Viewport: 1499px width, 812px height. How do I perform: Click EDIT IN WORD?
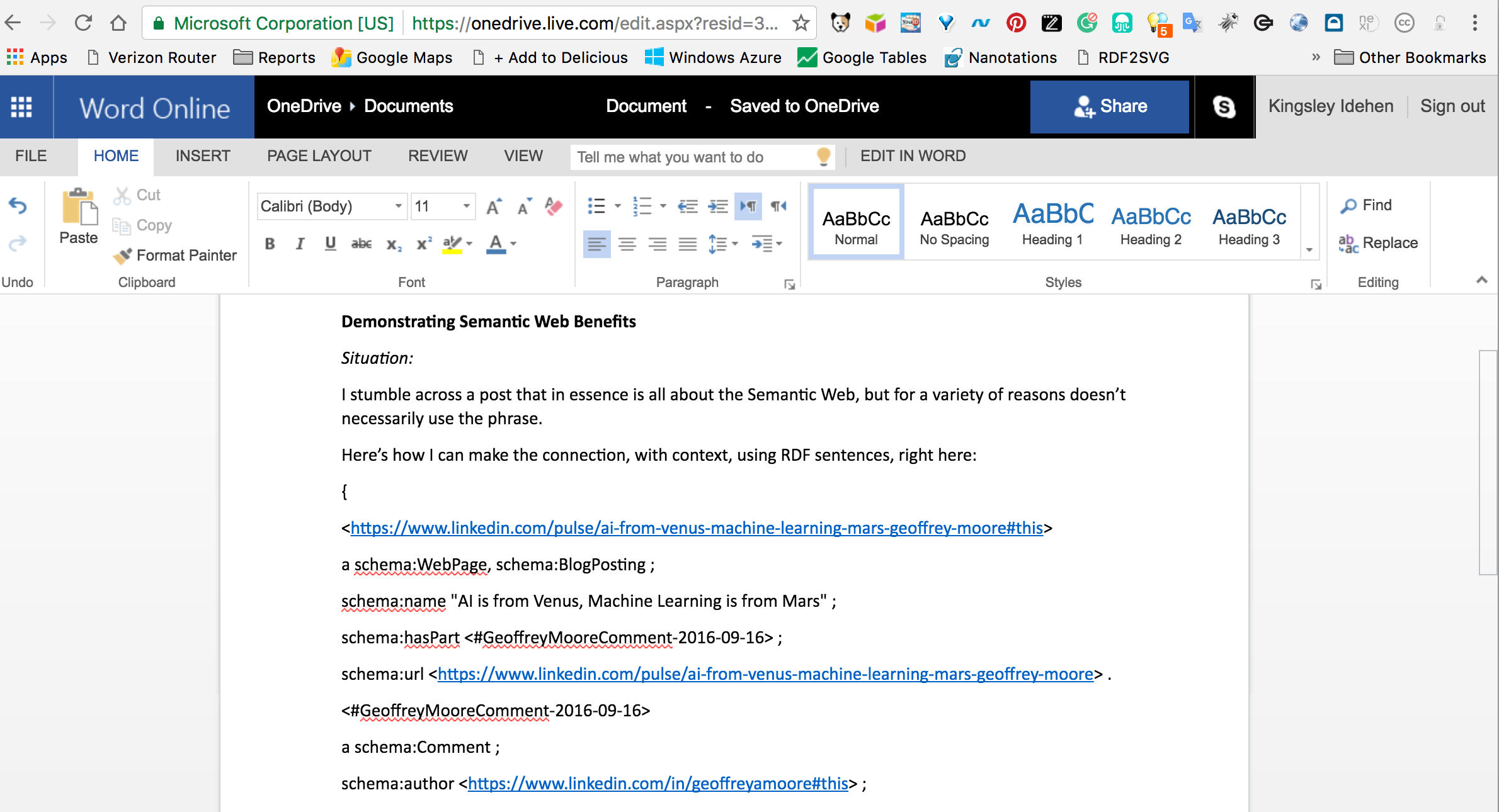point(913,156)
